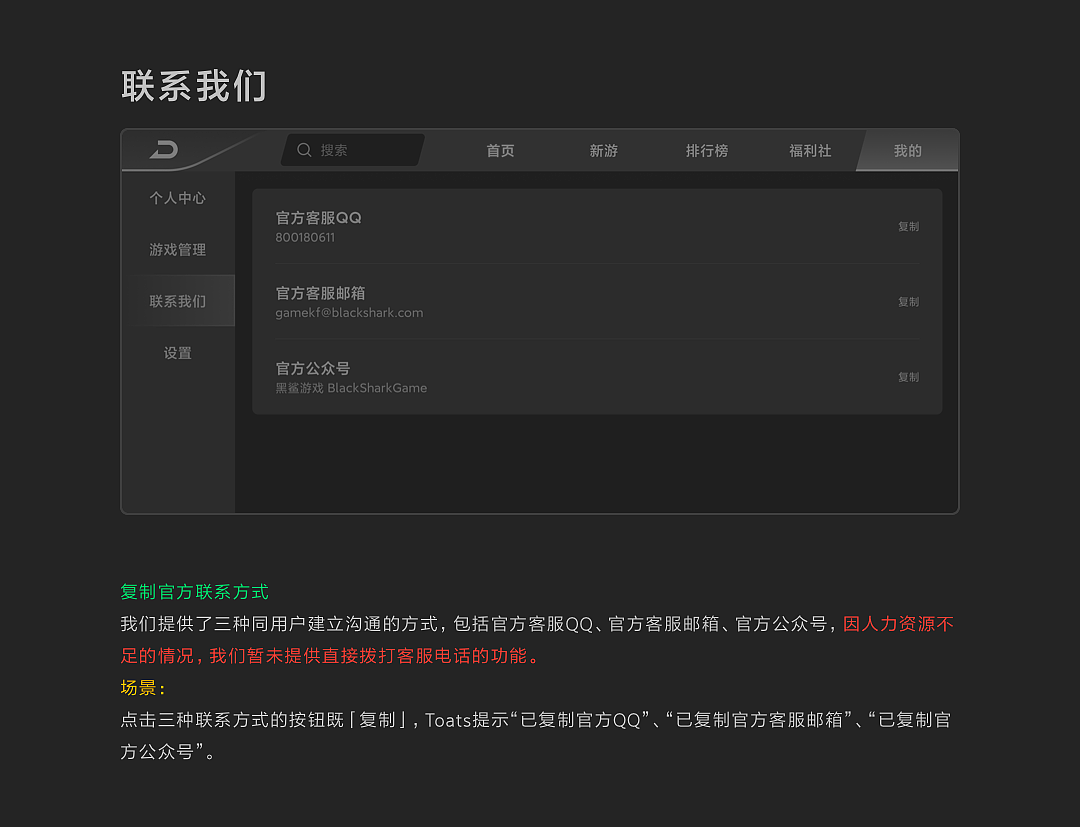The height and width of the screenshot is (827, 1080).
Task: Switch to the 首页 tab
Action: 500,151
